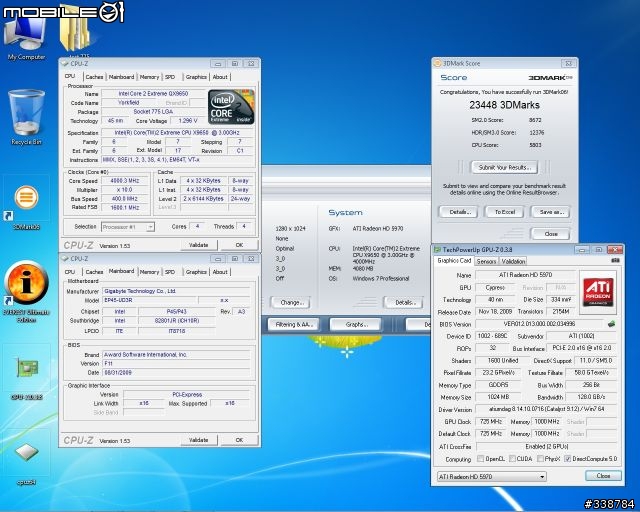This screenshot has height=512, width=640.
Task: Click Details button in 3DMark Score window
Action: tap(460, 212)
